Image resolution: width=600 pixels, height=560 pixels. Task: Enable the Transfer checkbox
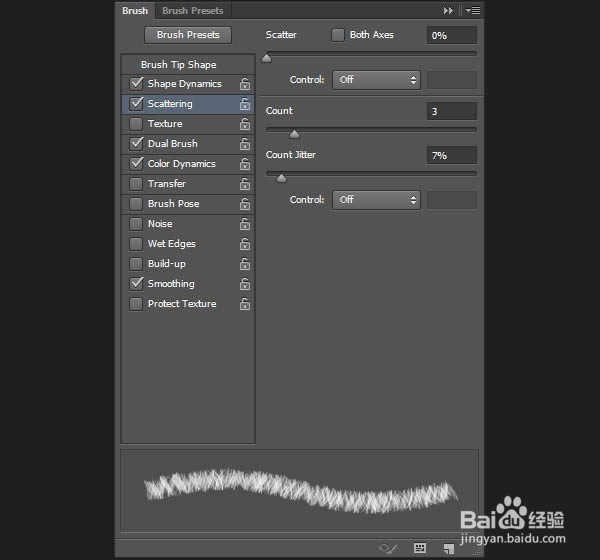point(136,184)
